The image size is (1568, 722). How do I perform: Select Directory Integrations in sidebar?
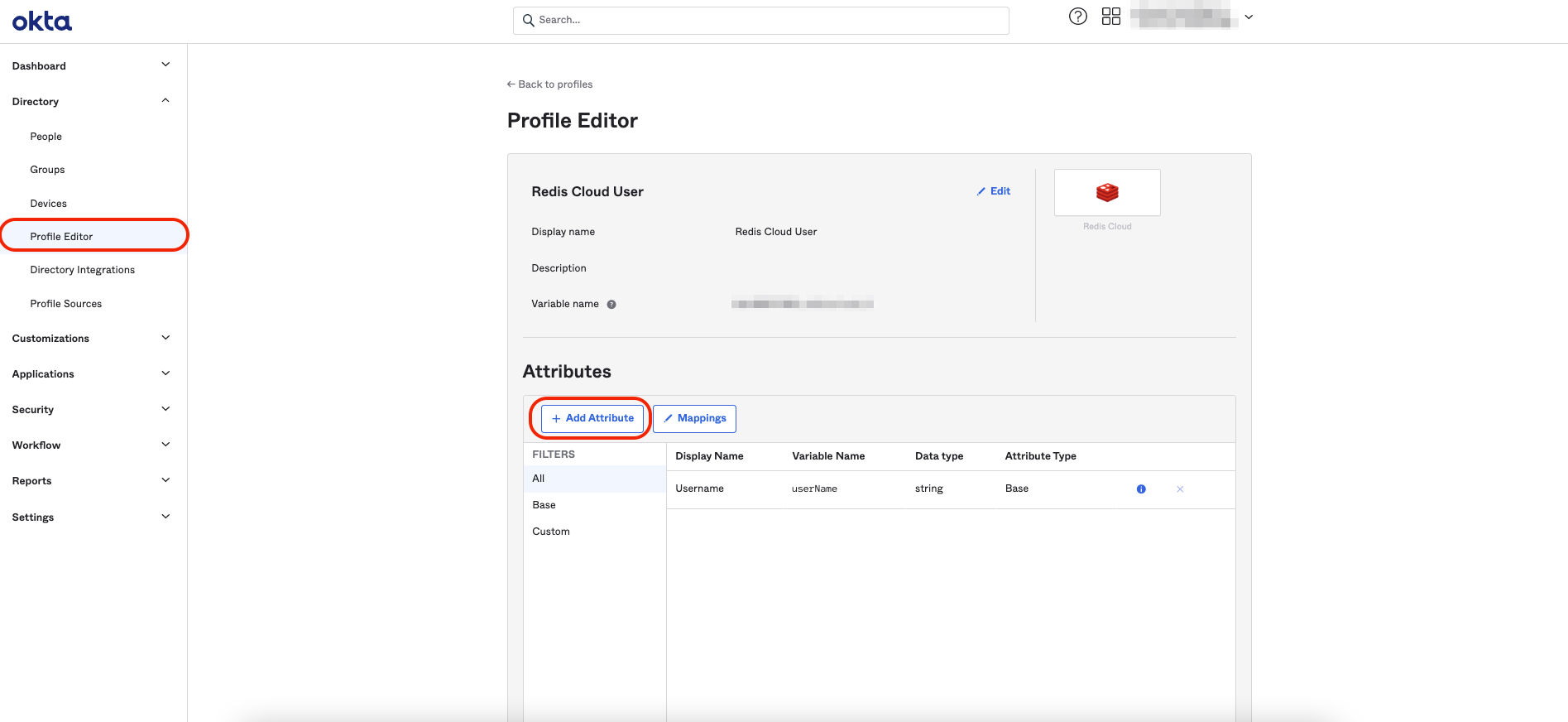click(83, 270)
